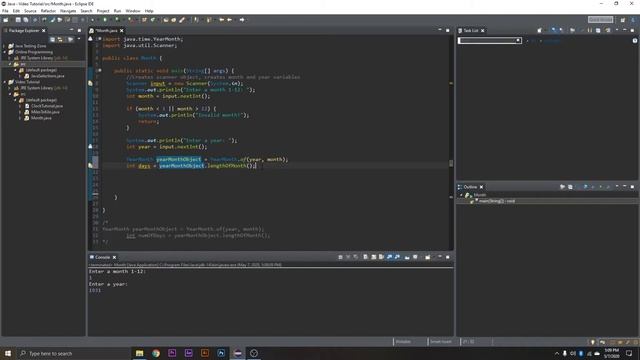The image size is (640, 360).
Task: Open the File menu
Action: (5, 11)
